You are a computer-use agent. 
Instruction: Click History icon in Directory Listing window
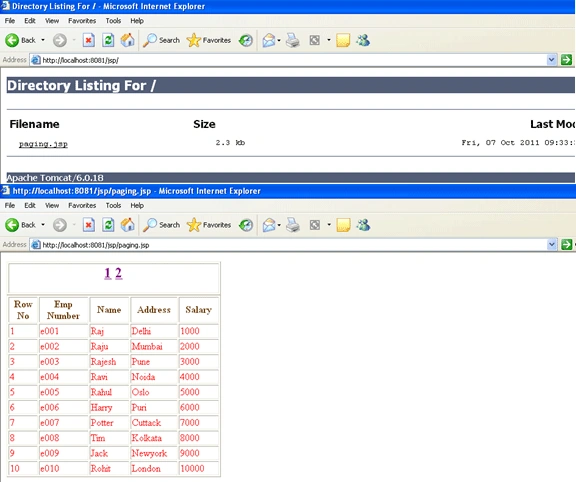tap(245, 40)
